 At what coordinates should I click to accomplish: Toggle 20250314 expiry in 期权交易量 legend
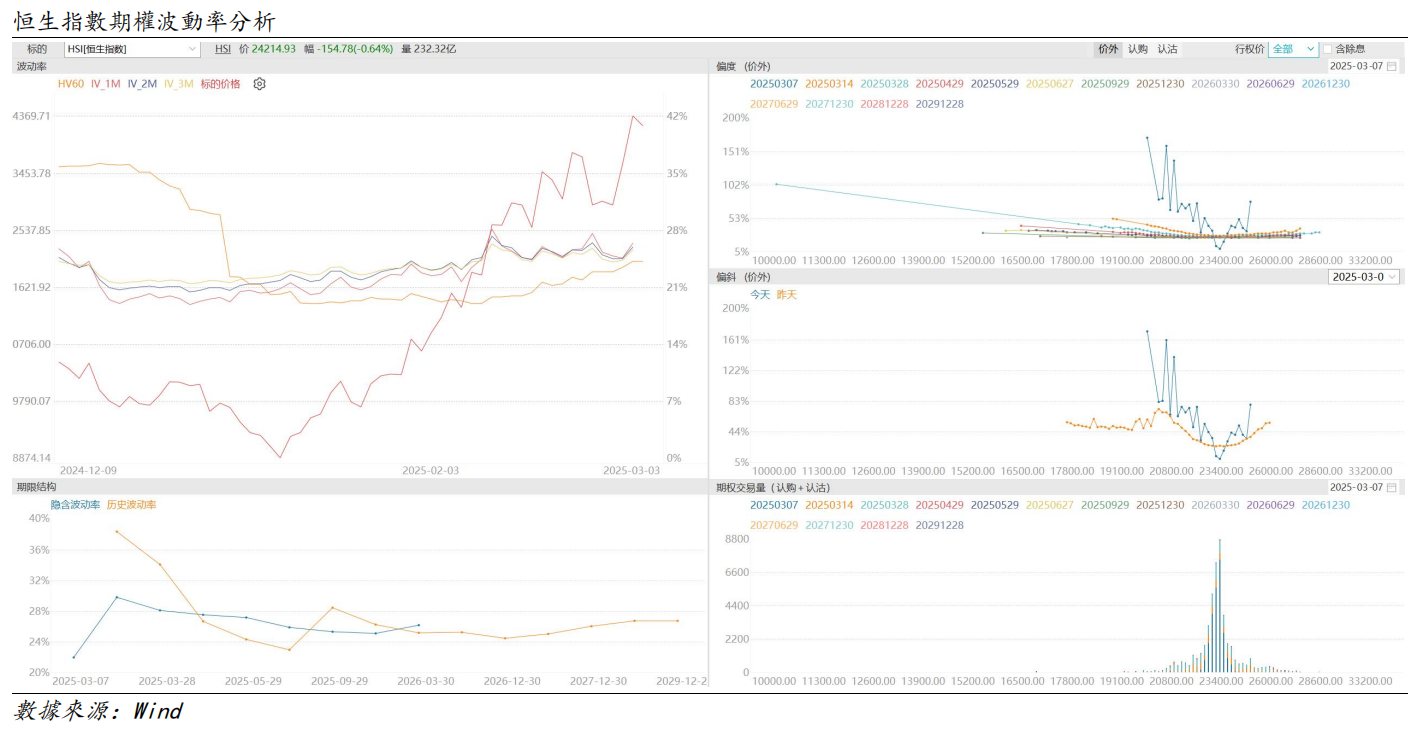coord(829,505)
